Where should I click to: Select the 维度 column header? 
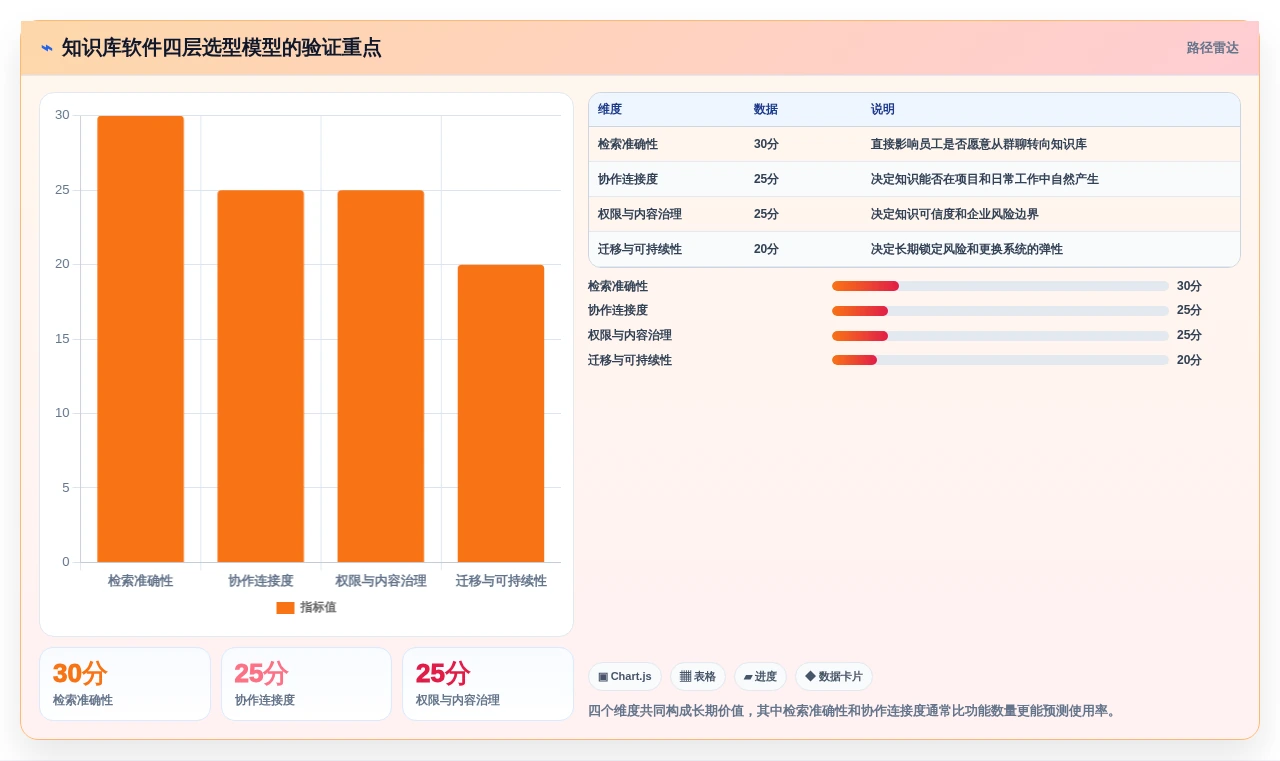tap(610, 110)
